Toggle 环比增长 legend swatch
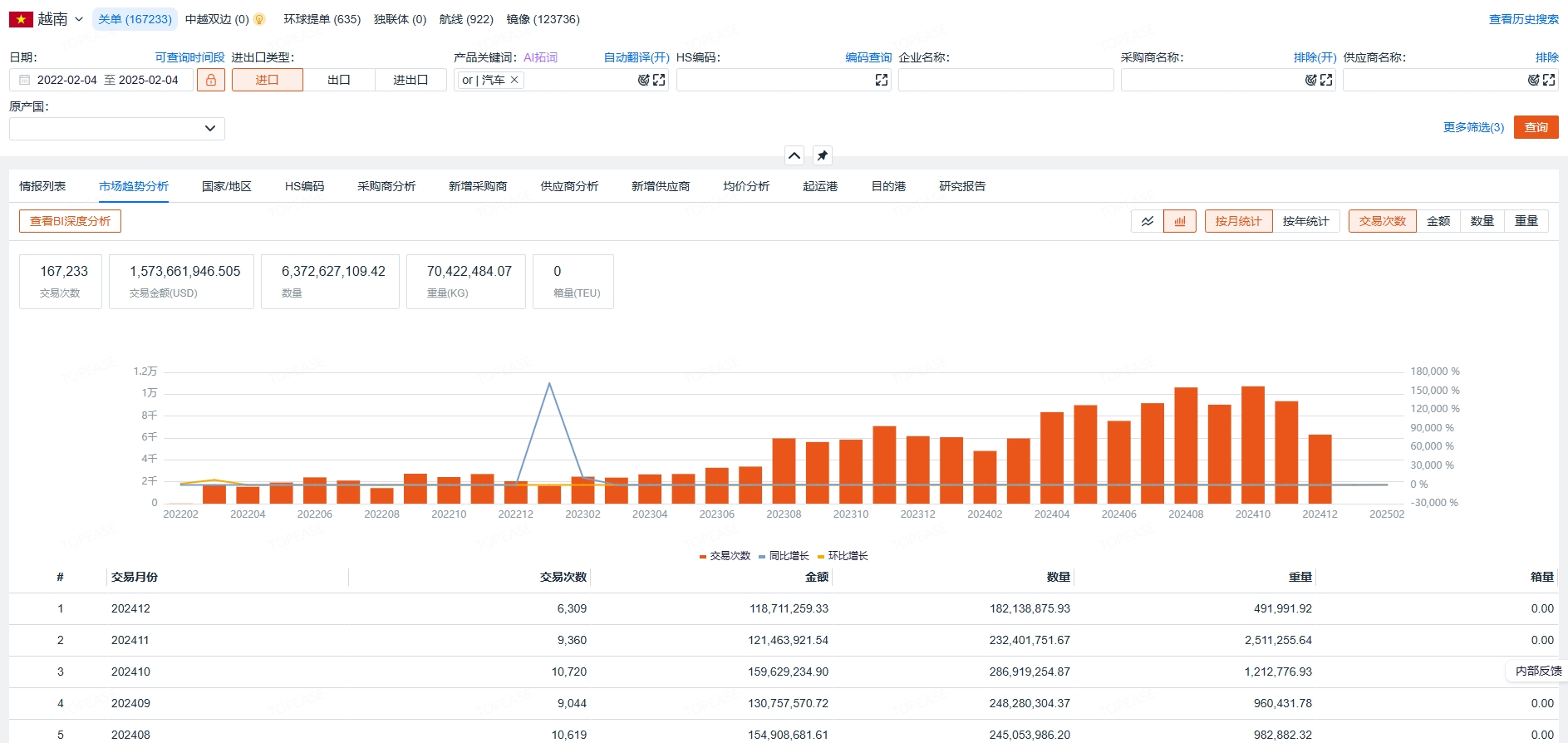This screenshot has height=743, width=1568. (821, 556)
